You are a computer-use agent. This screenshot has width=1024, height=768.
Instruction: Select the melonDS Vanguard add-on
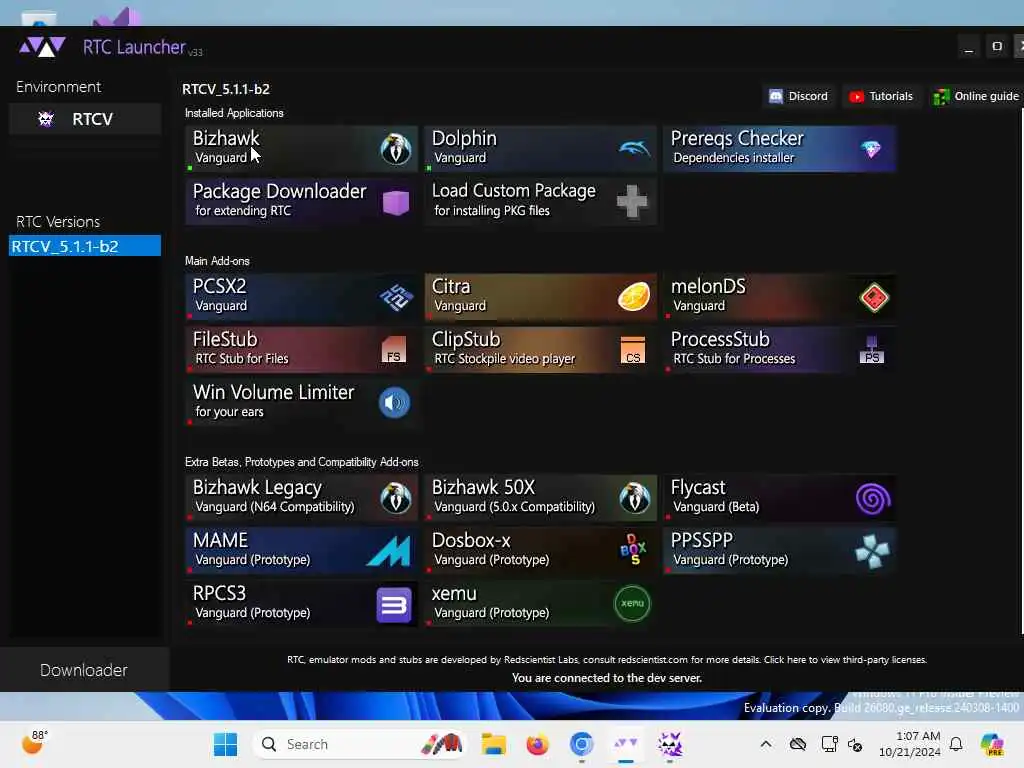coord(780,296)
